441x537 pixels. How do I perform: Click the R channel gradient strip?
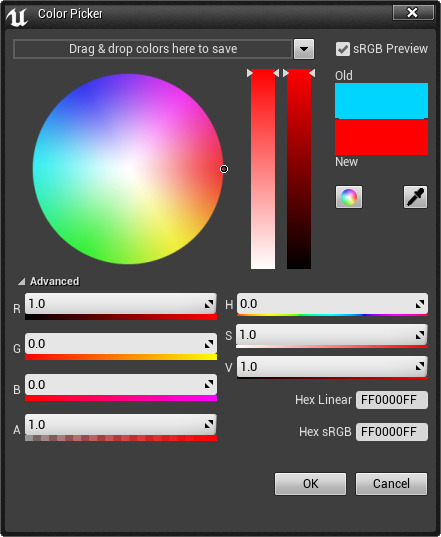pyautogui.click(x=121, y=317)
